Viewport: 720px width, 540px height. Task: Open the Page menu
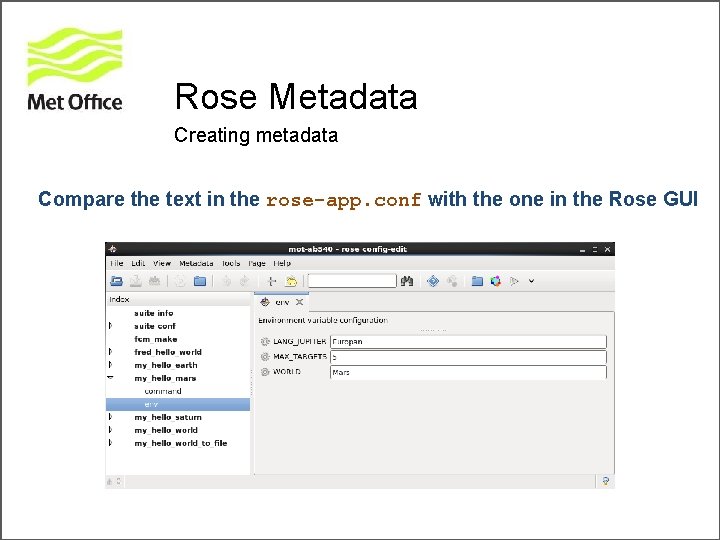[257, 263]
